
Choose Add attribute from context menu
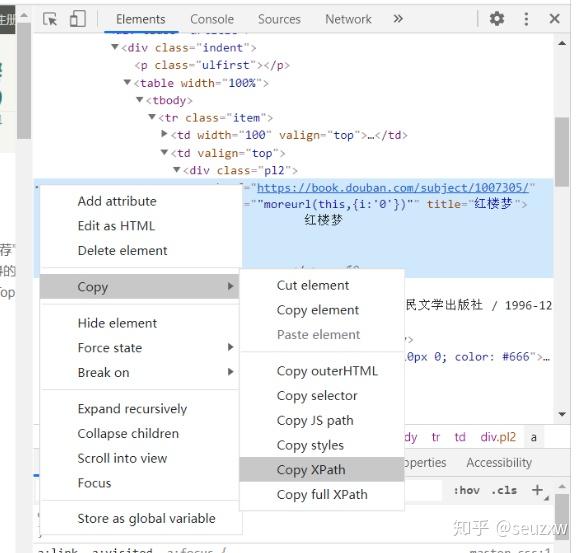(x=117, y=201)
